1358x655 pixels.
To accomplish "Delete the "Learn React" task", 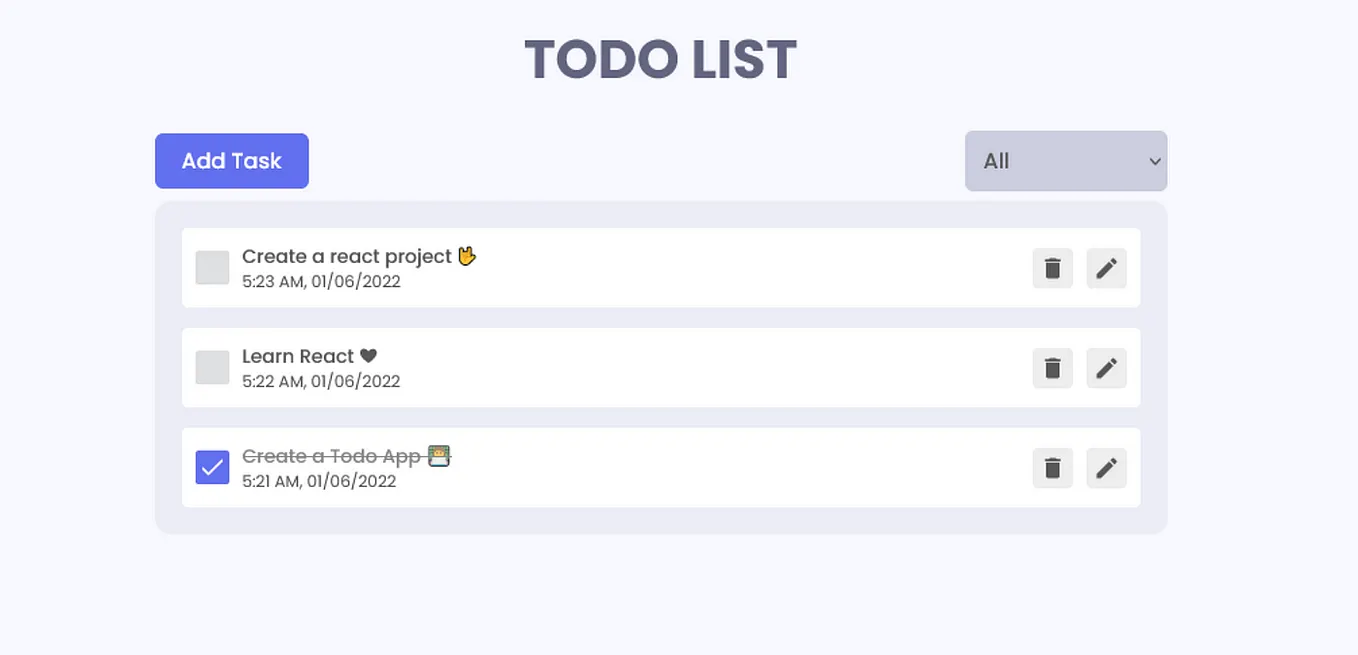I will point(1052,368).
